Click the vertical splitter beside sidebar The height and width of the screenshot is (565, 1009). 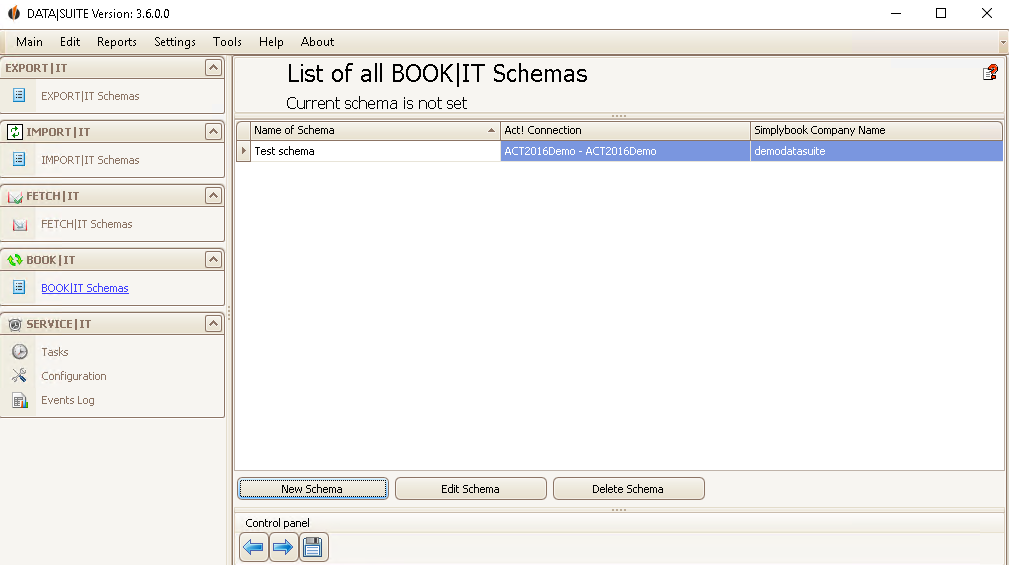(228, 313)
